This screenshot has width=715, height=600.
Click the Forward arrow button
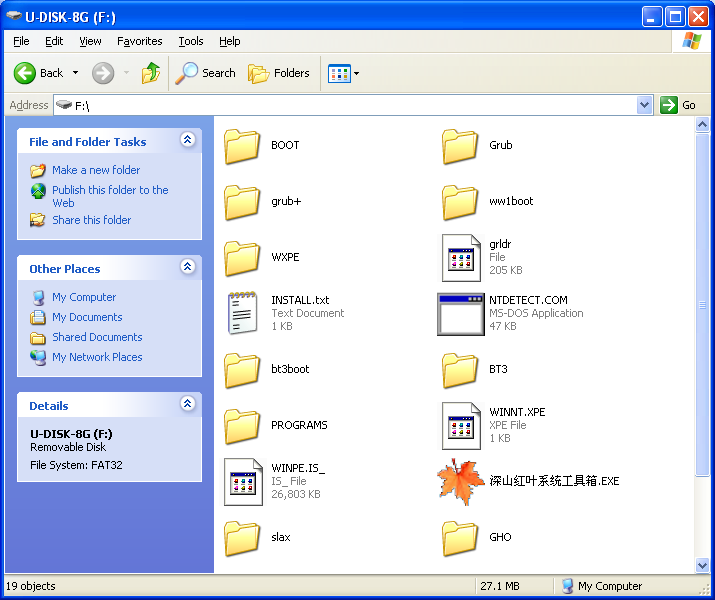pos(103,73)
